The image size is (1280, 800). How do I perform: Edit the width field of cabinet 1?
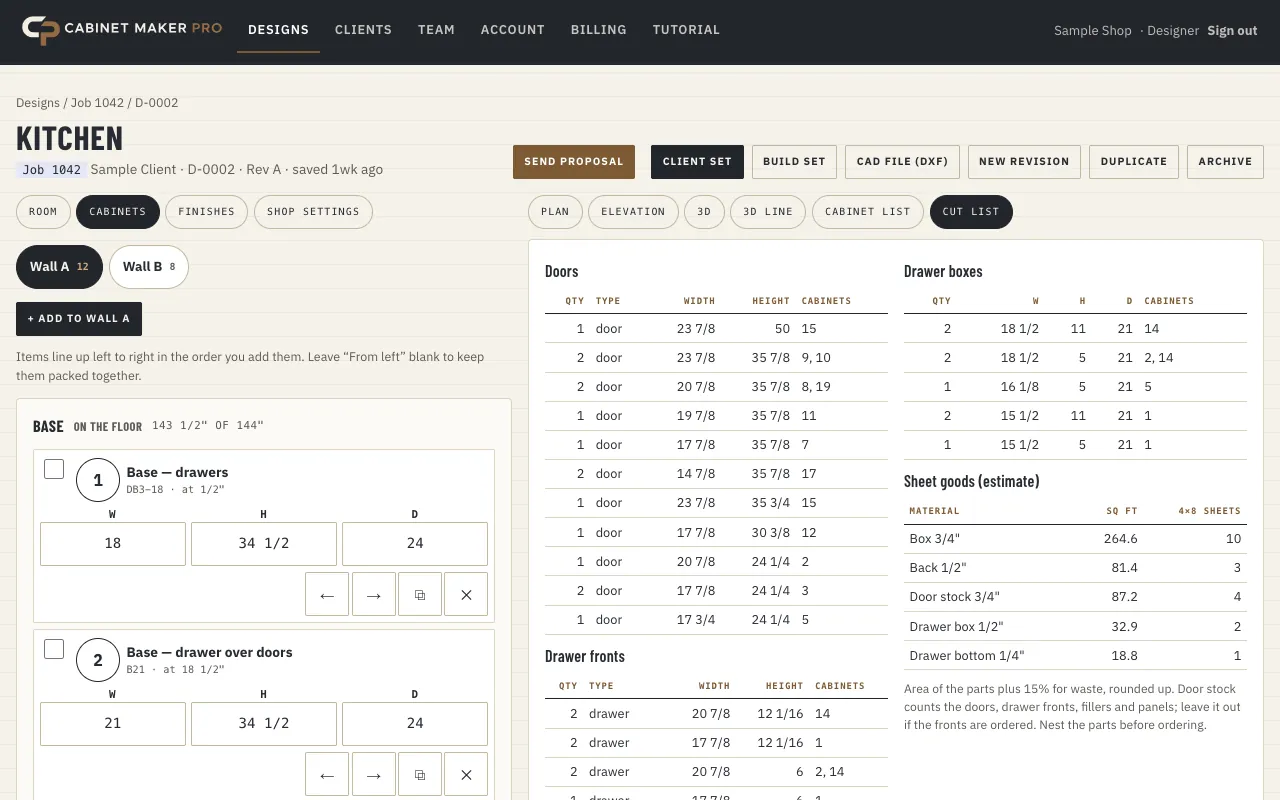coord(113,544)
